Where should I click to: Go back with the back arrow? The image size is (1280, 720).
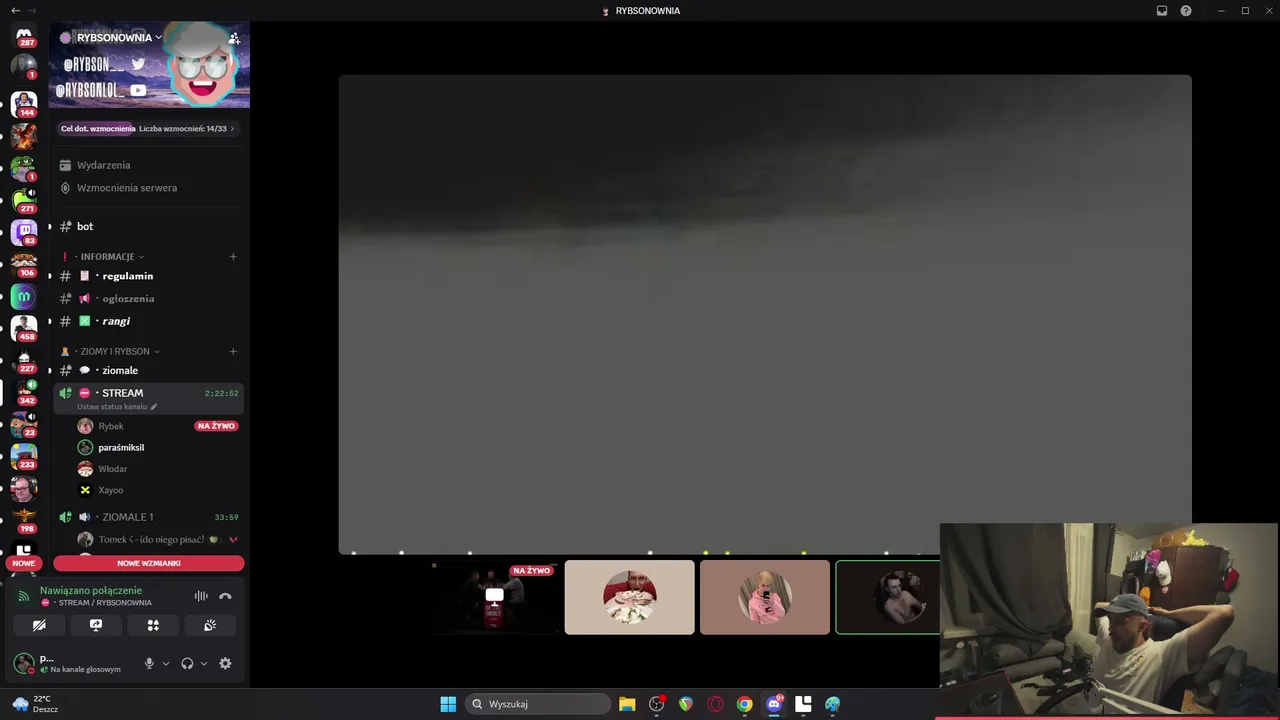pos(15,11)
